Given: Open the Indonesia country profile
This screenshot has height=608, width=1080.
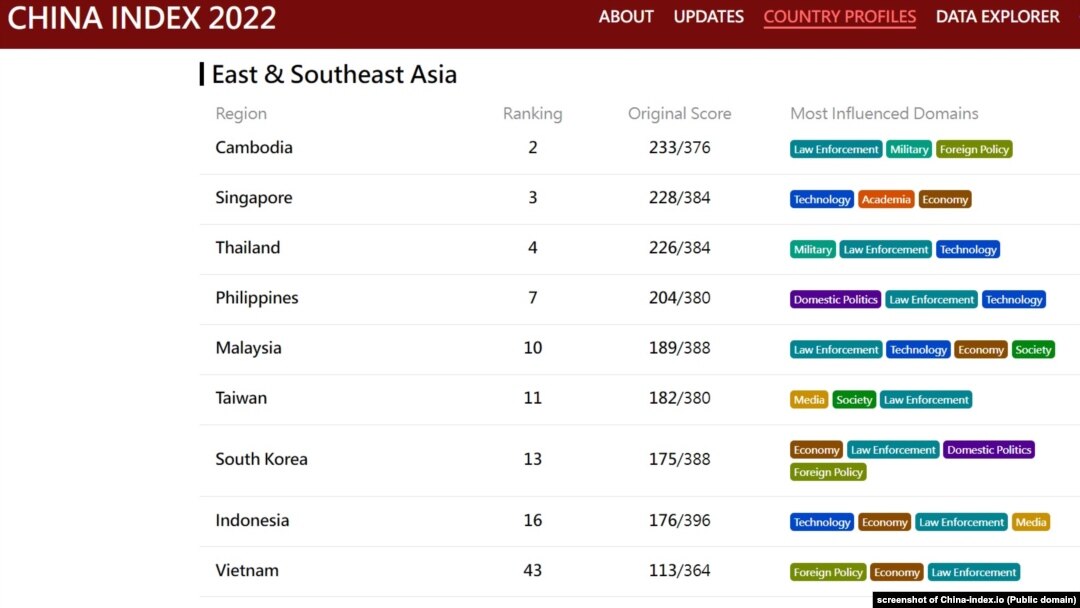Looking at the screenshot, I should pyautogui.click(x=252, y=521).
